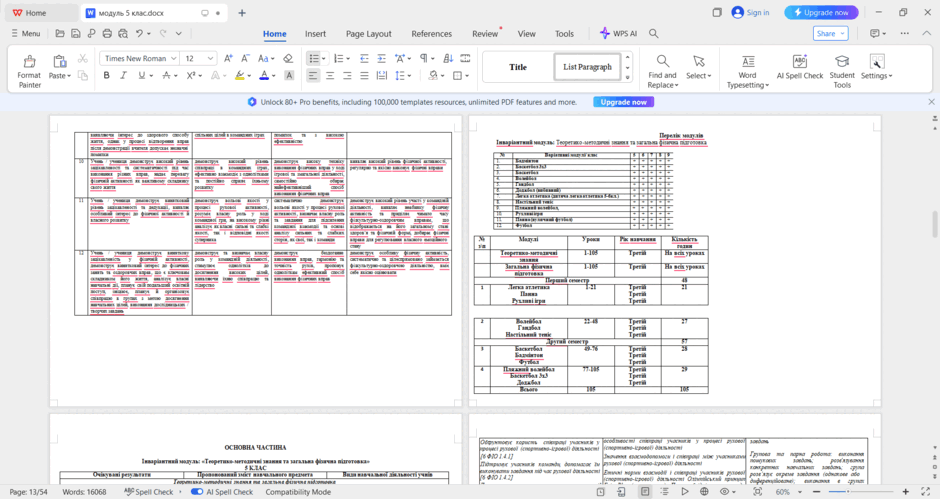Click the Upgrade now banner button
This screenshot has width=940, height=499.
click(x=623, y=102)
